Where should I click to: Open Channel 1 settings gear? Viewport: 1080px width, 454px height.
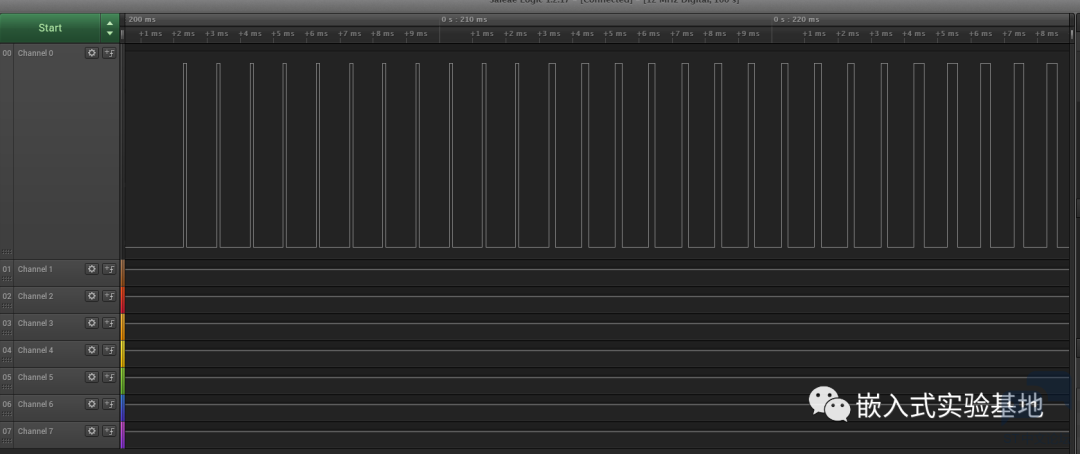coord(92,269)
